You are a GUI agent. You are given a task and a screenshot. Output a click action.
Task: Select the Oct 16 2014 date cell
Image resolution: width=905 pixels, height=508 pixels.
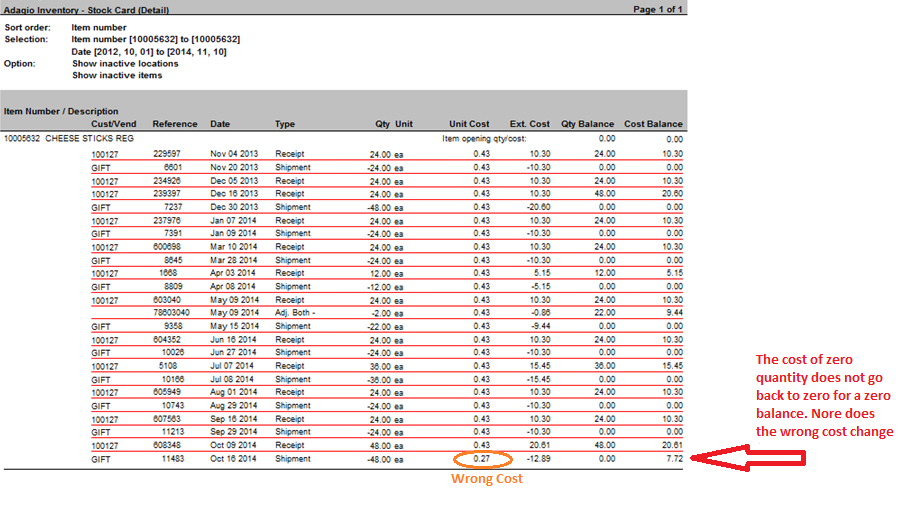pos(233,458)
